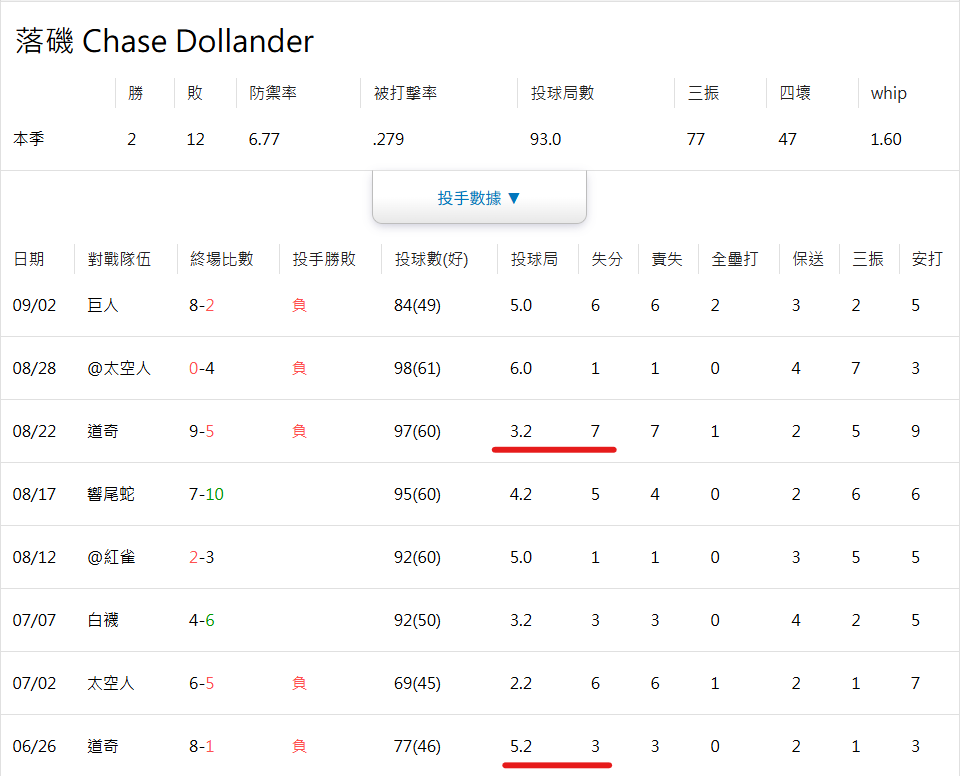The image size is (960, 776).
Task: Click the 4-6 final score
Action: tap(201, 620)
